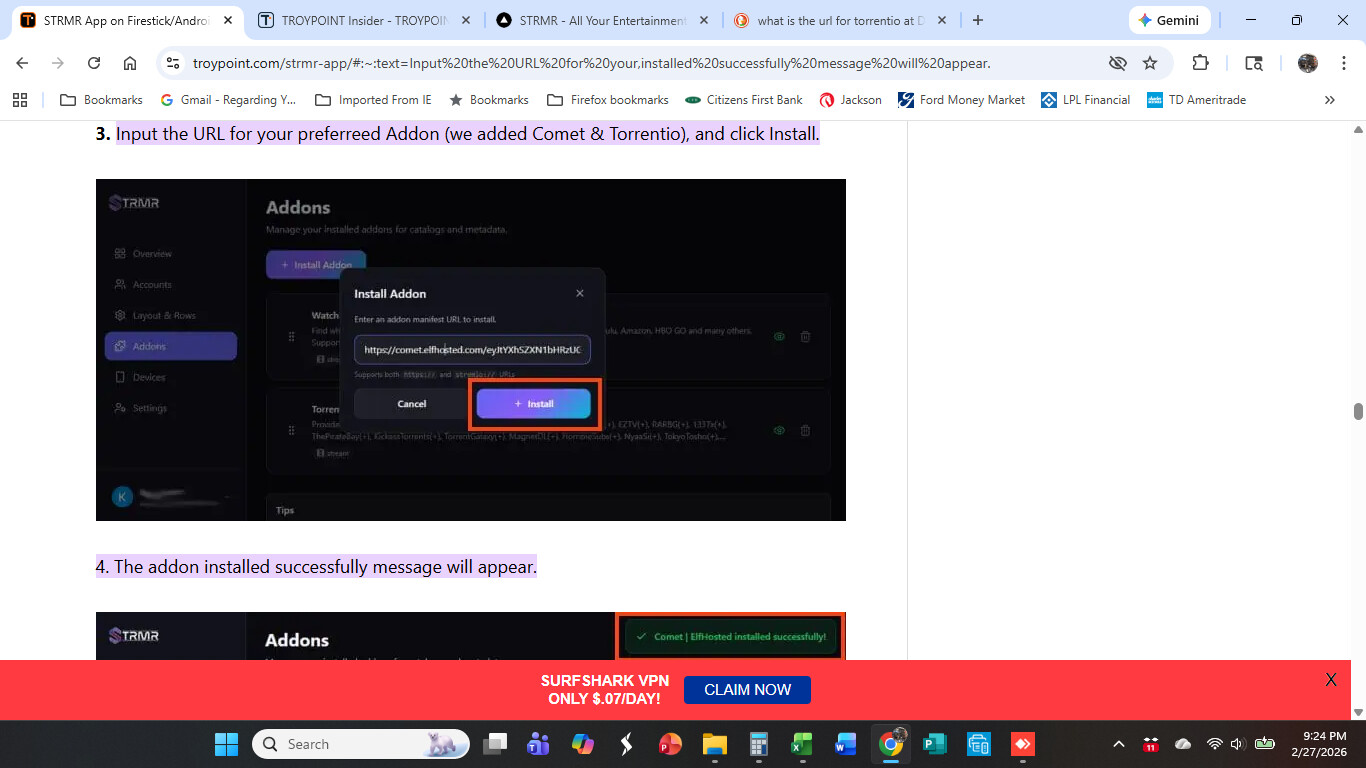Bookmark this page with the star icon
Viewport: 1366px width, 768px height.
1150,63
